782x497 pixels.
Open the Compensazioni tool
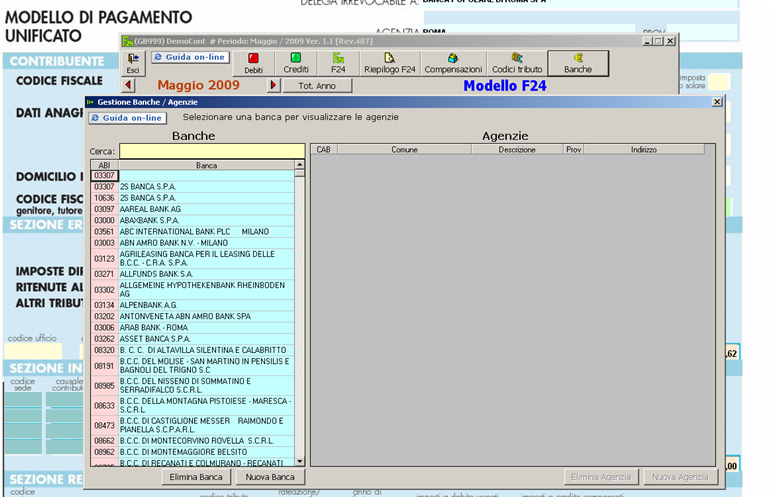point(453,63)
